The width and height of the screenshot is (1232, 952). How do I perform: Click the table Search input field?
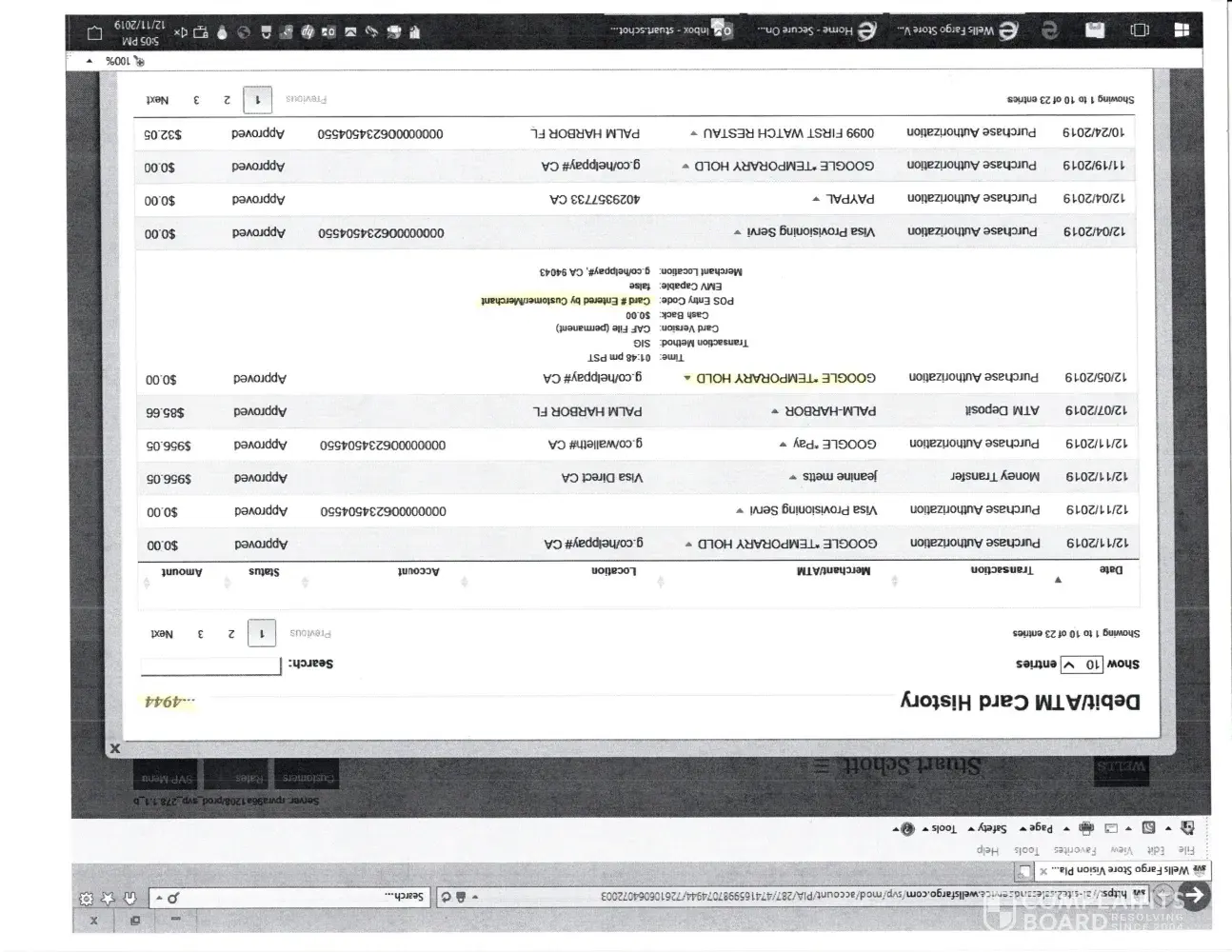click(x=211, y=664)
